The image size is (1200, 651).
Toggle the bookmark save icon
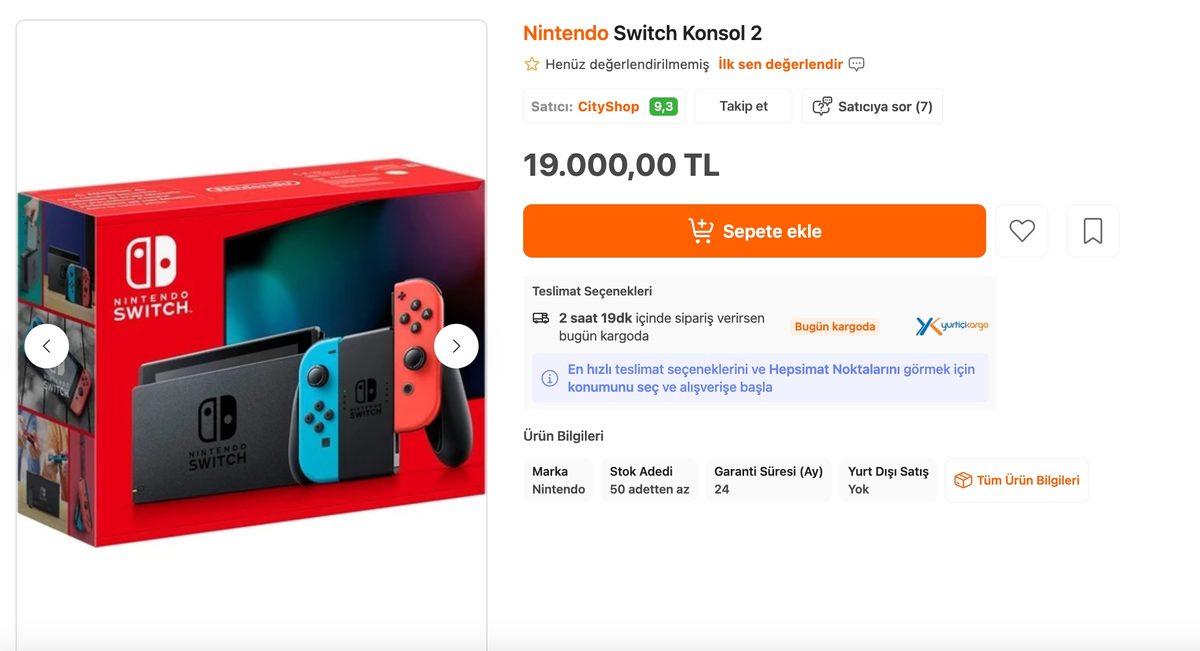(x=1092, y=230)
